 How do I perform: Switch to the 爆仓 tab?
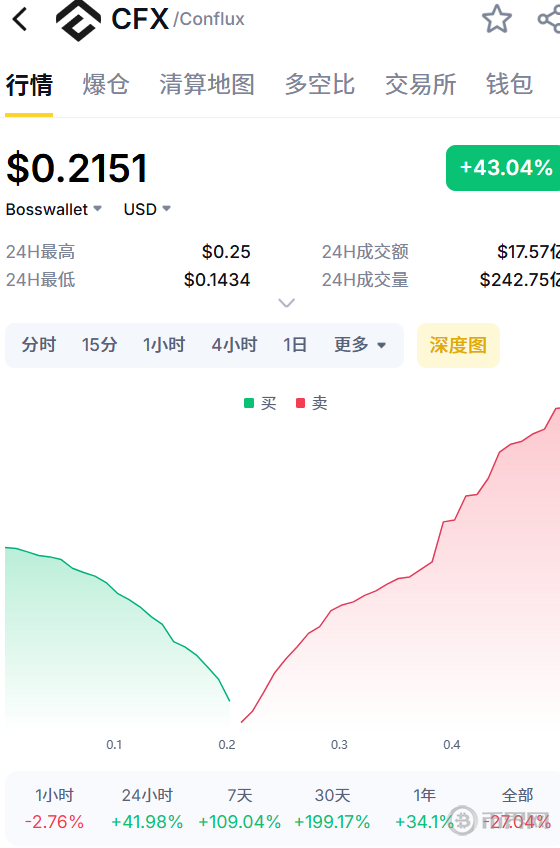(106, 84)
